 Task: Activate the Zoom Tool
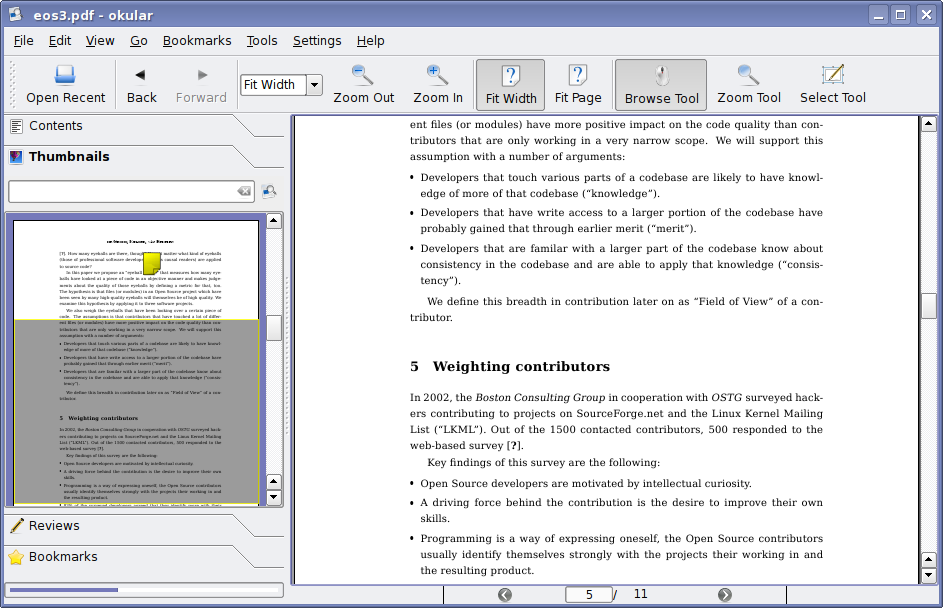click(x=748, y=75)
